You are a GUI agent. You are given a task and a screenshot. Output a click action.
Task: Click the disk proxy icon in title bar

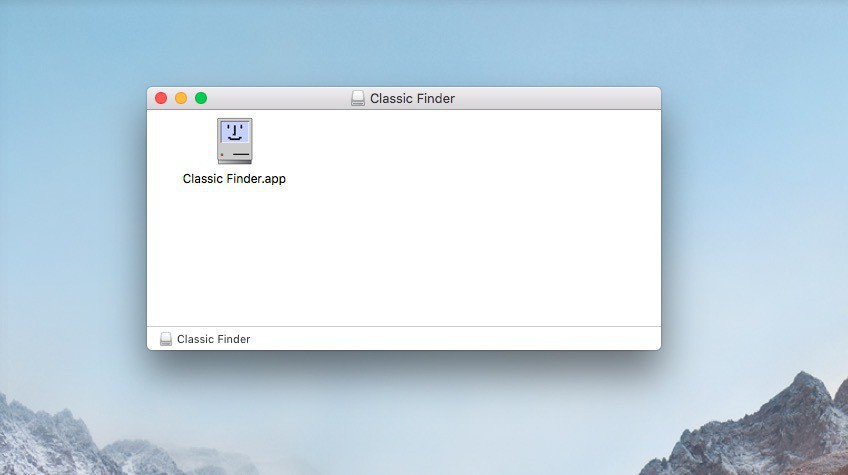(x=357, y=98)
